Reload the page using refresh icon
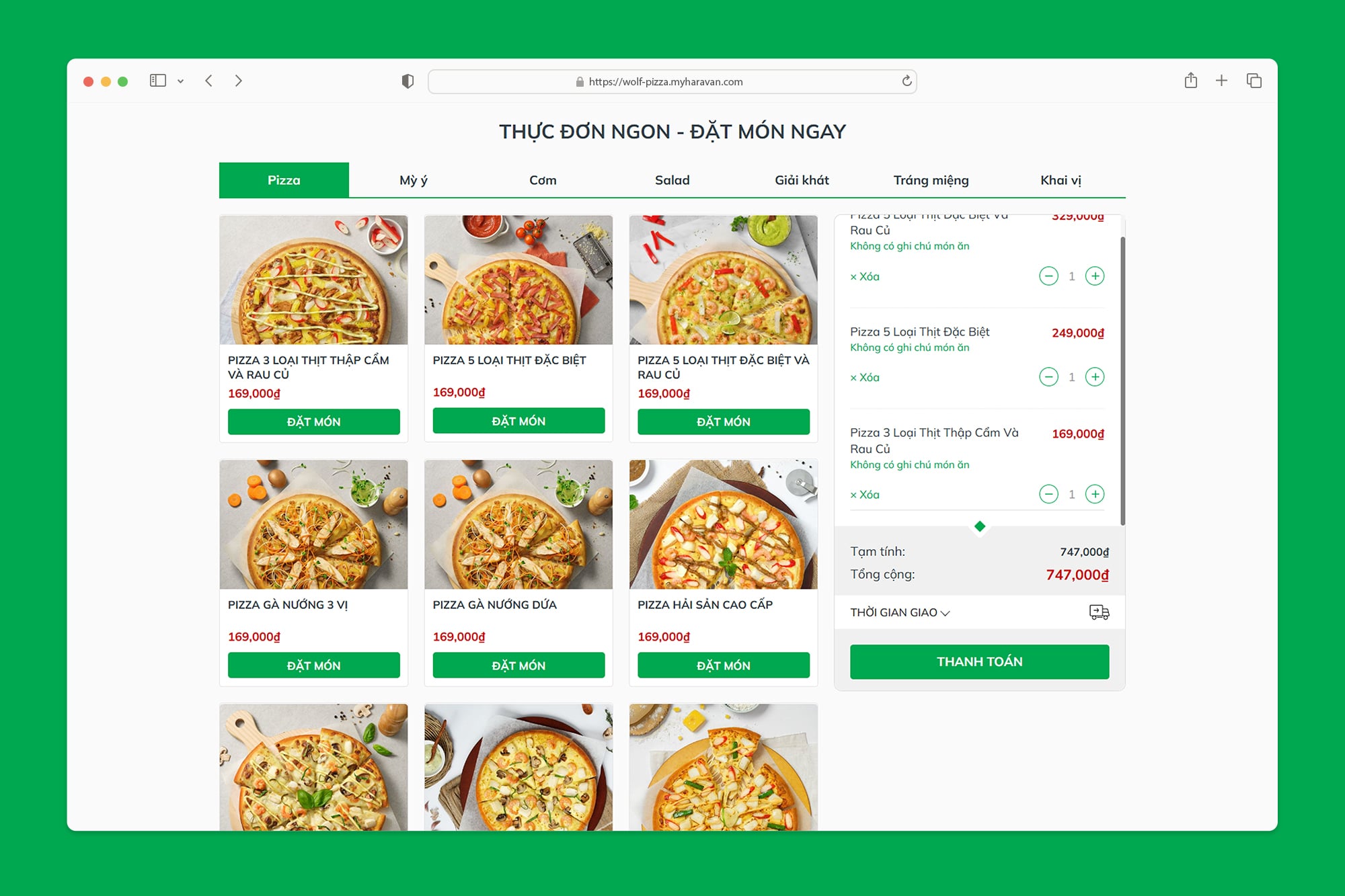The width and height of the screenshot is (1345, 896). (x=907, y=81)
